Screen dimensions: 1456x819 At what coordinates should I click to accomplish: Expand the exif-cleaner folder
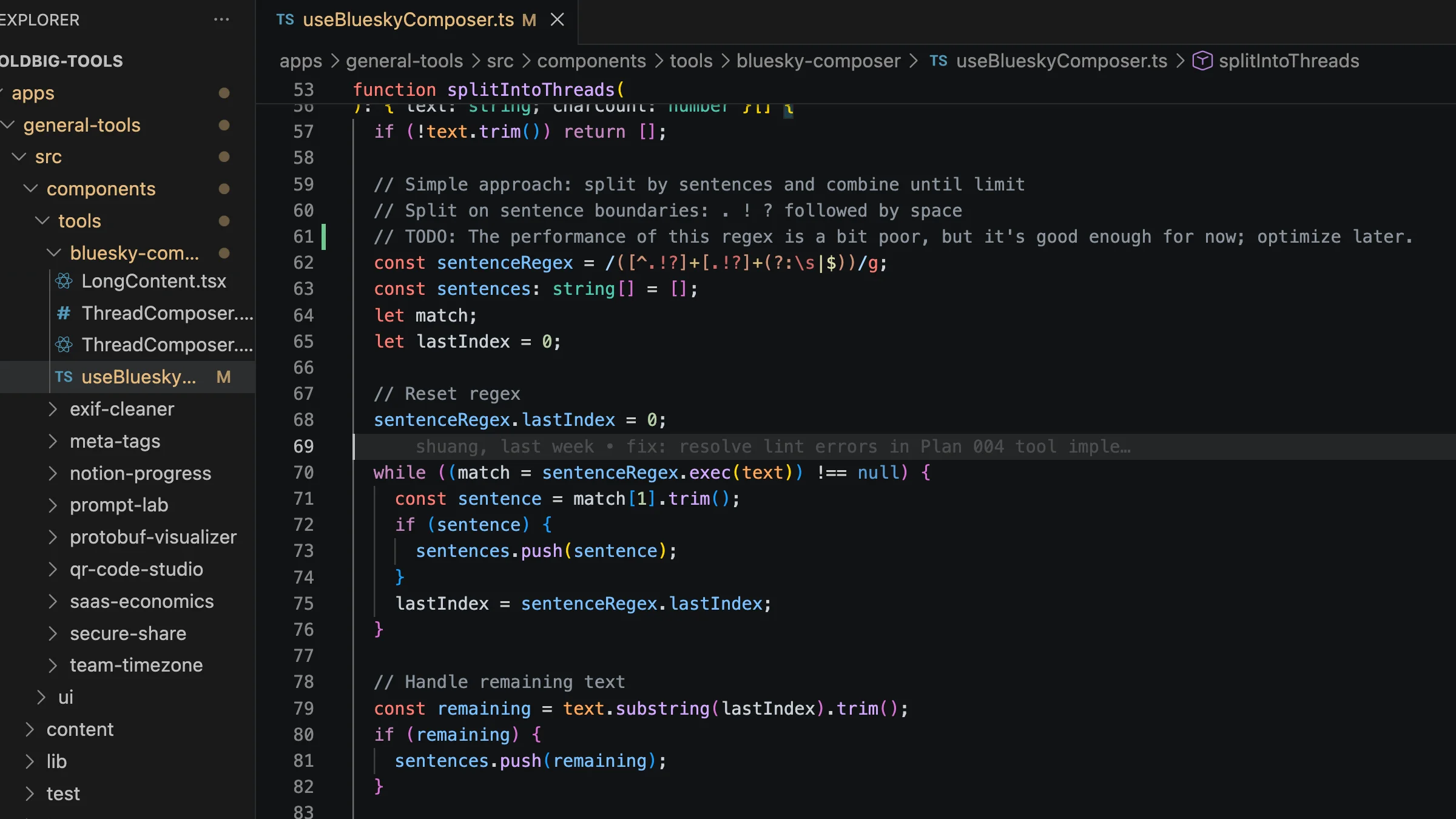53,409
